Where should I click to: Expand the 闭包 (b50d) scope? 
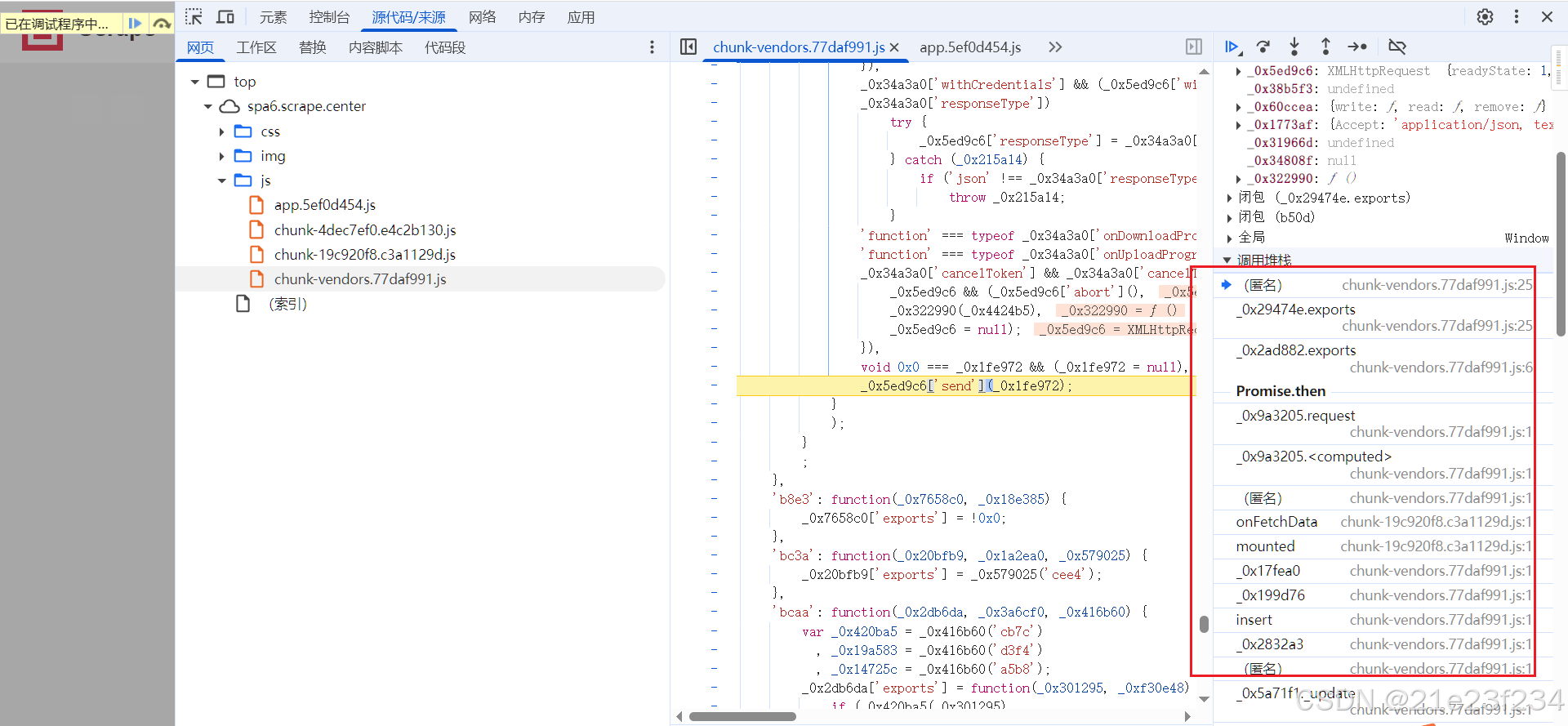click(1230, 217)
